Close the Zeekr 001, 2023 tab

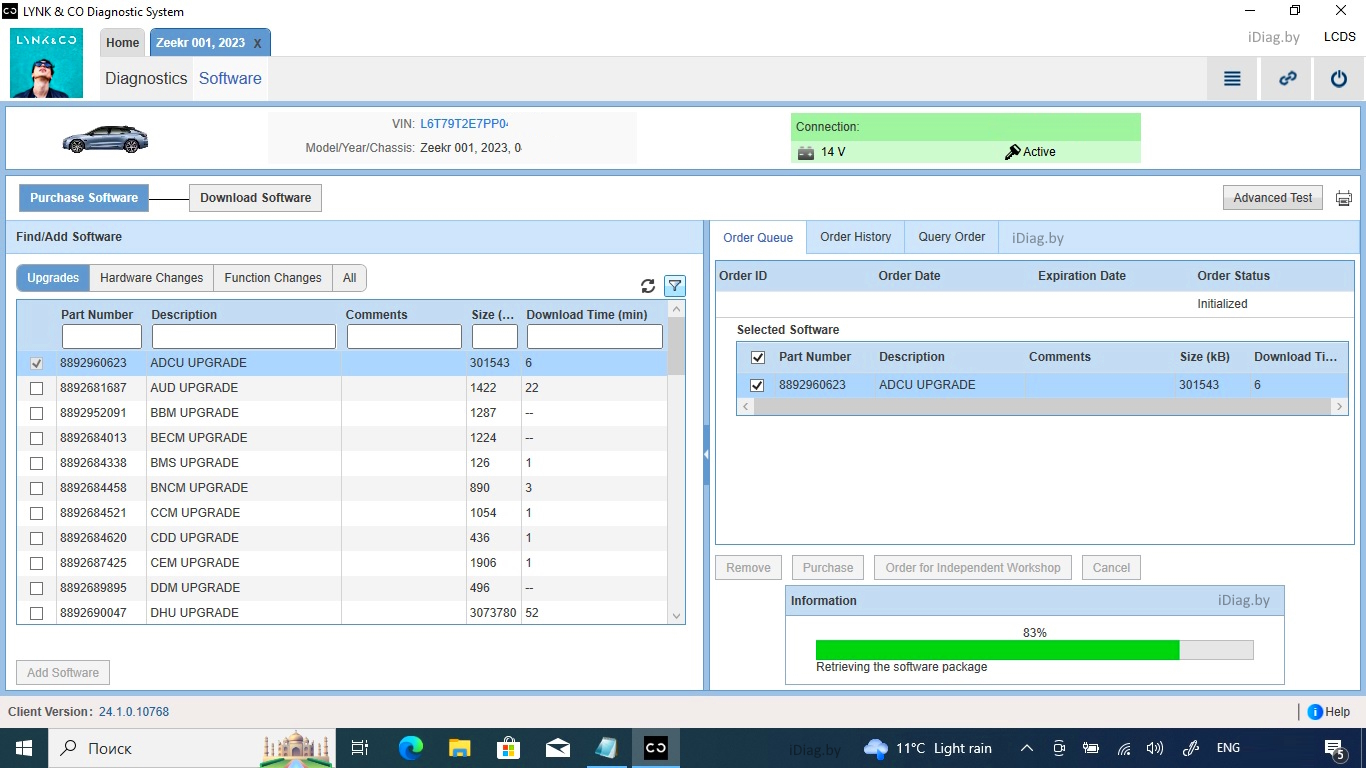coord(257,44)
